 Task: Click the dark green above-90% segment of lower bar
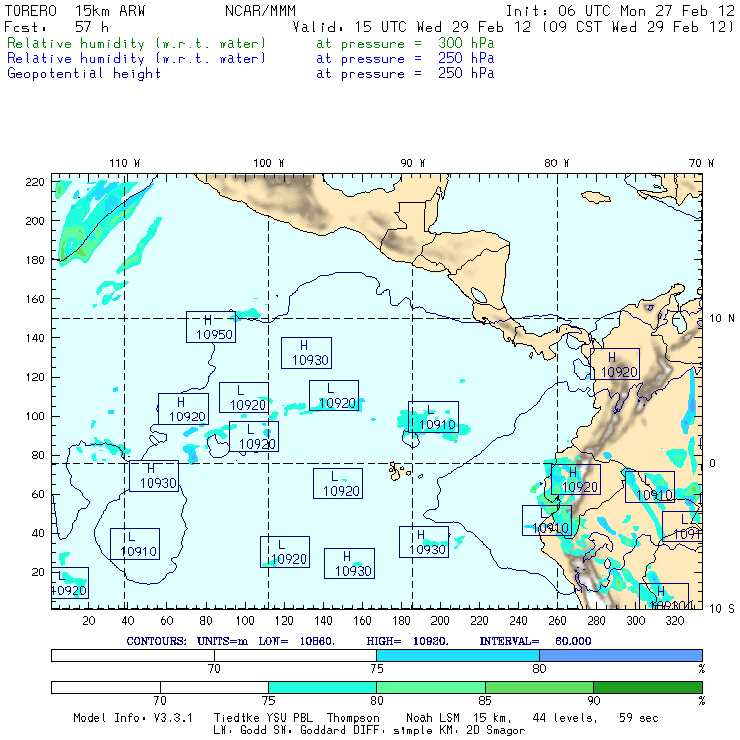click(x=648, y=687)
